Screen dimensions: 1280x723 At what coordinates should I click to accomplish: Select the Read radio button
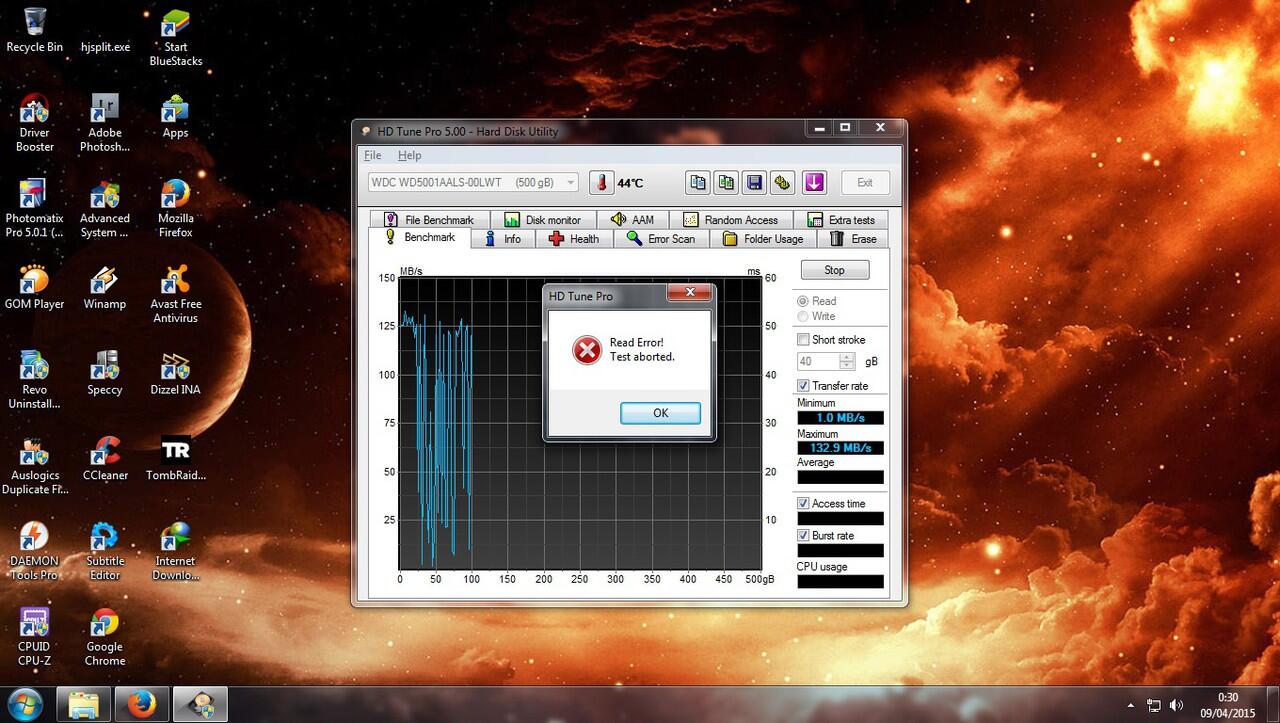click(x=802, y=301)
